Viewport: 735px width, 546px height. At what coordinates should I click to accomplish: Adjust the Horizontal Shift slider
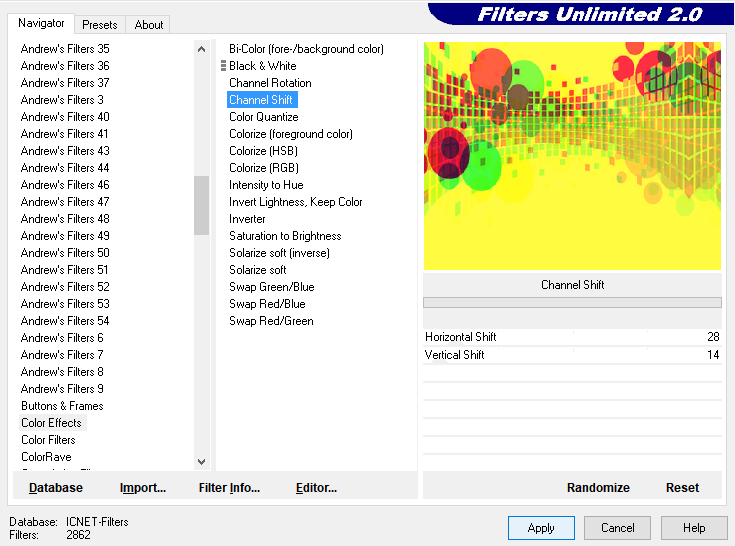coord(572,337)
